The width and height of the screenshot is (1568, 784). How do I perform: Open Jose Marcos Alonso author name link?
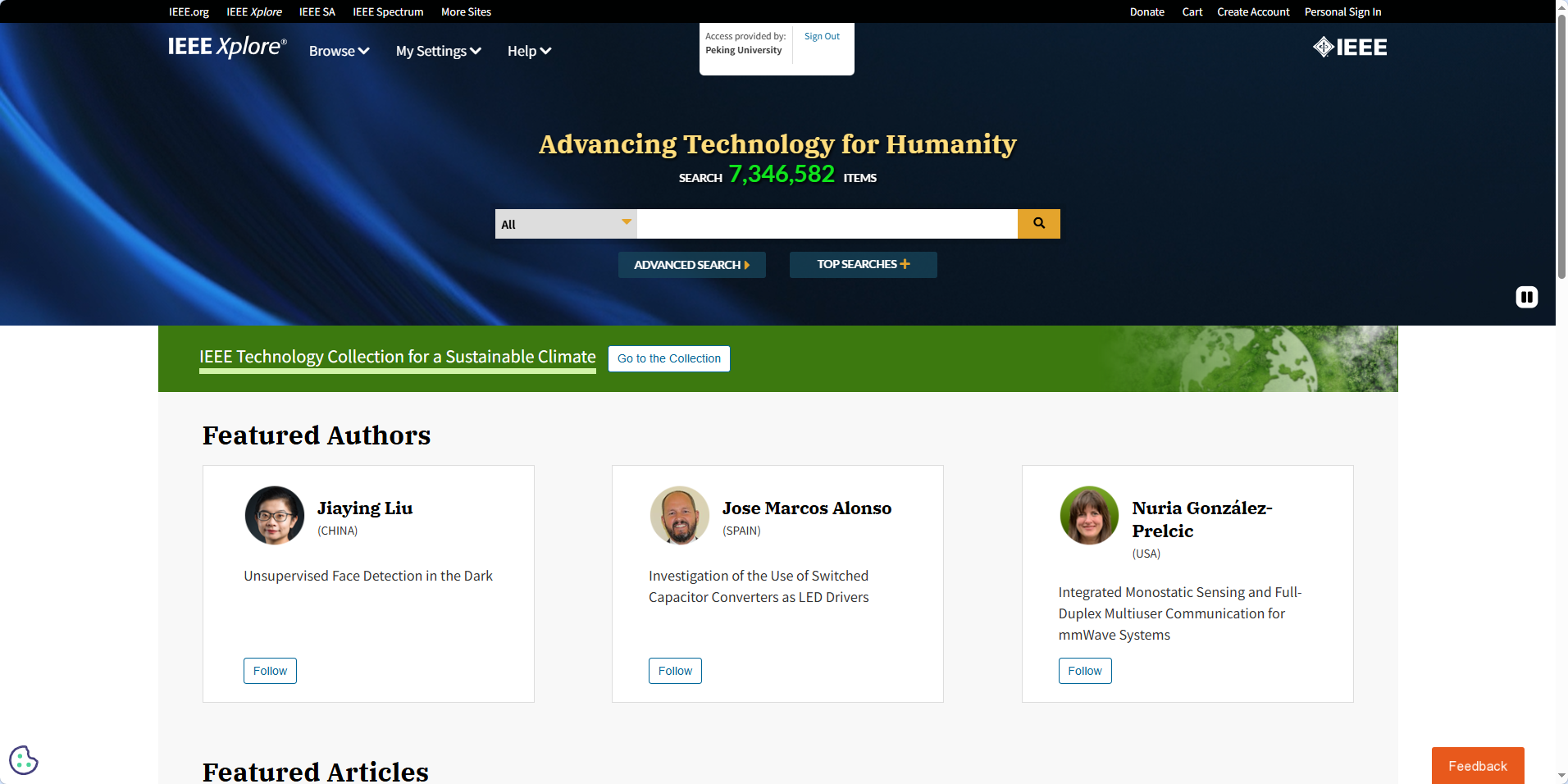(x=807, y=508)
